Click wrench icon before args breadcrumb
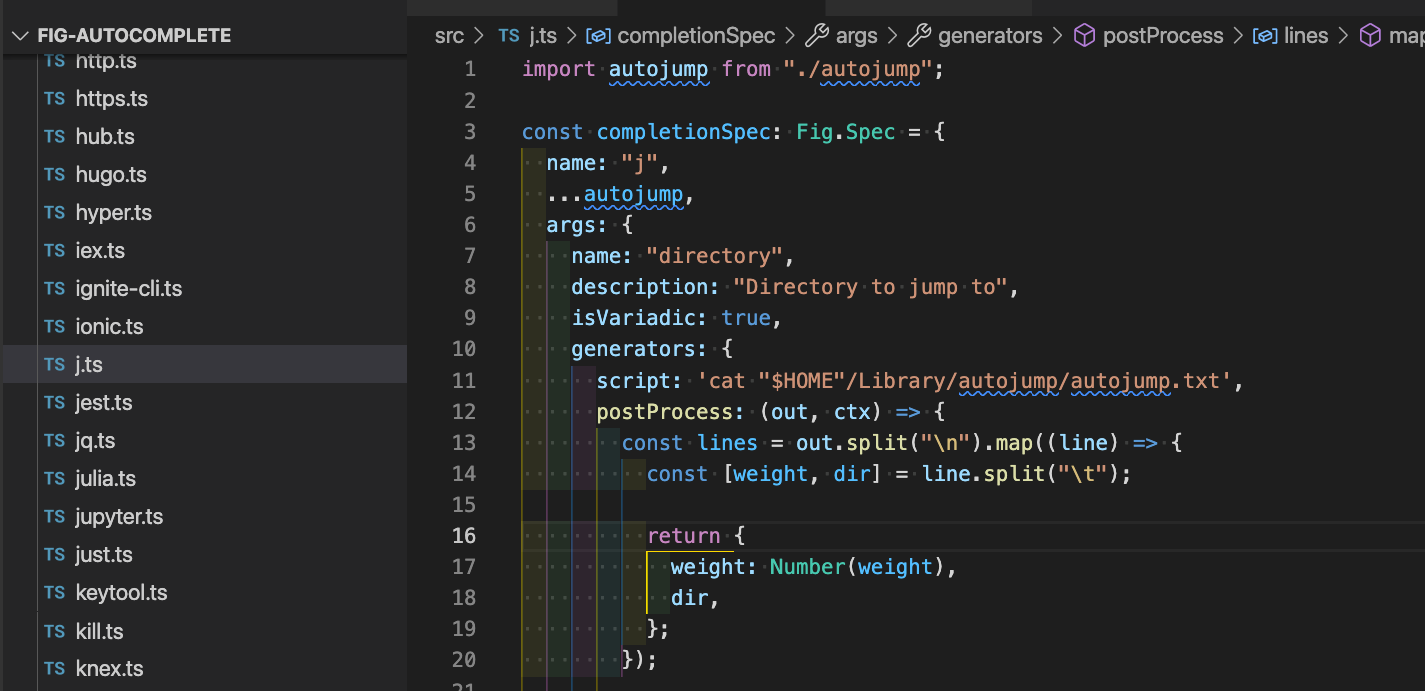 coord(817,36)
